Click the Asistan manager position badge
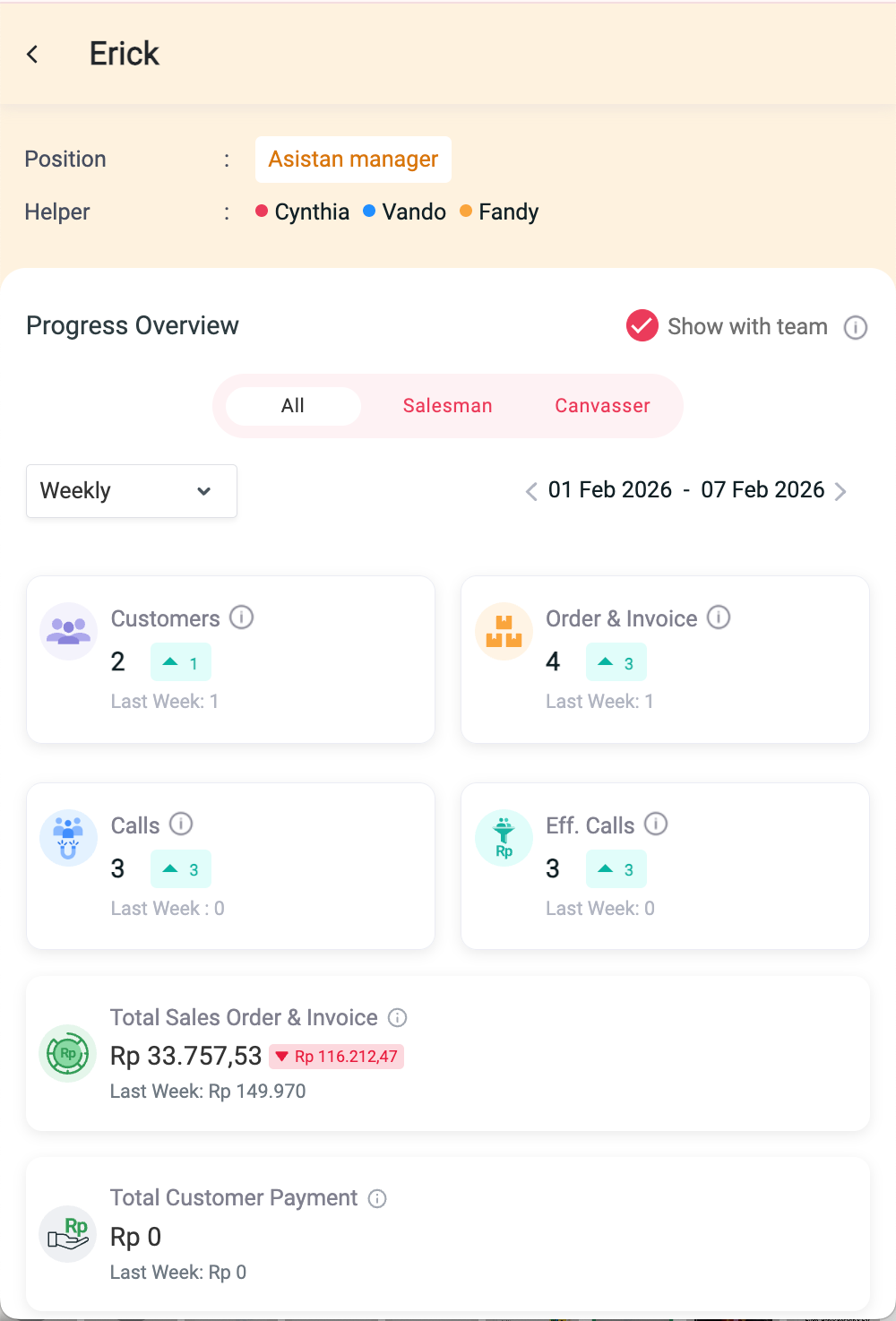Image resolution: width=896 pixels, height=1321 pixels. [x=353, y=160]
